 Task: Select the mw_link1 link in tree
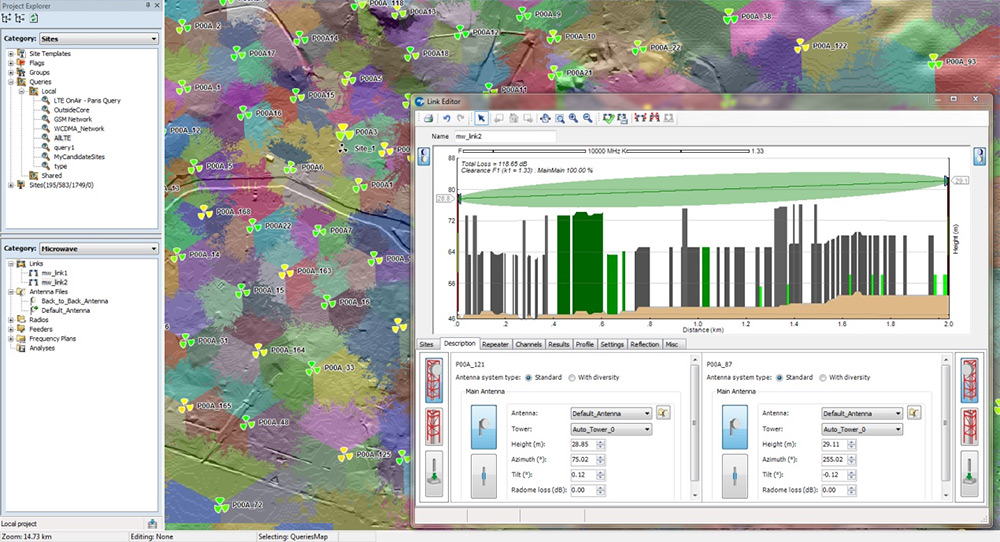[54, 273]
